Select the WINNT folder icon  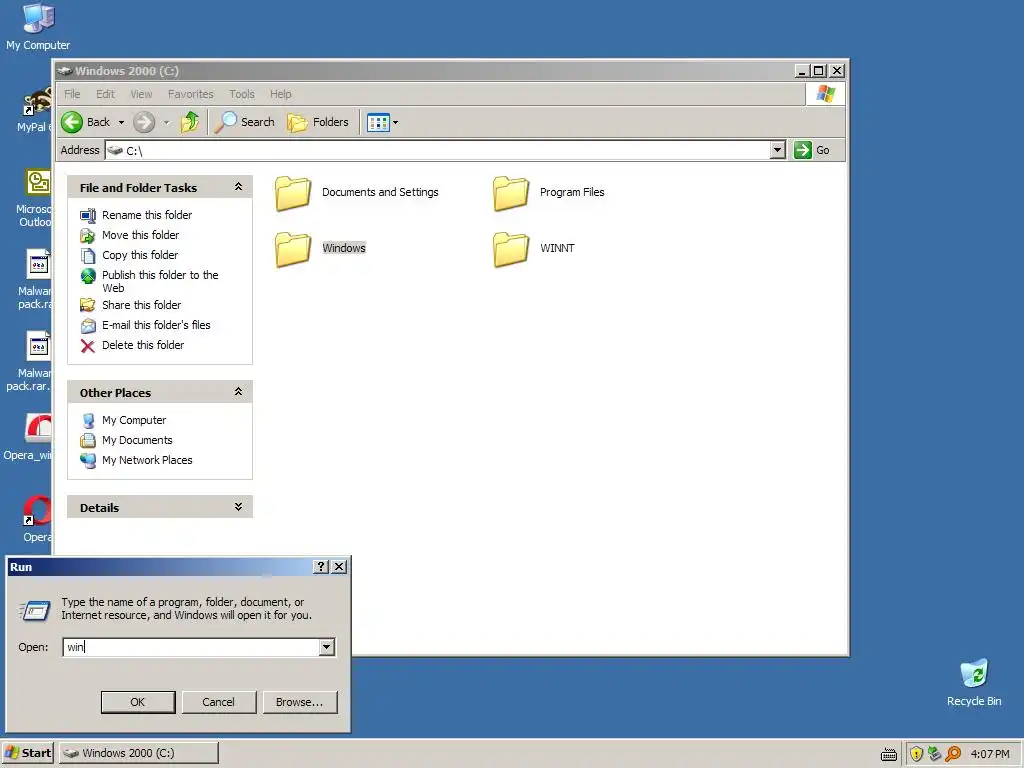[x=511, y=249]
